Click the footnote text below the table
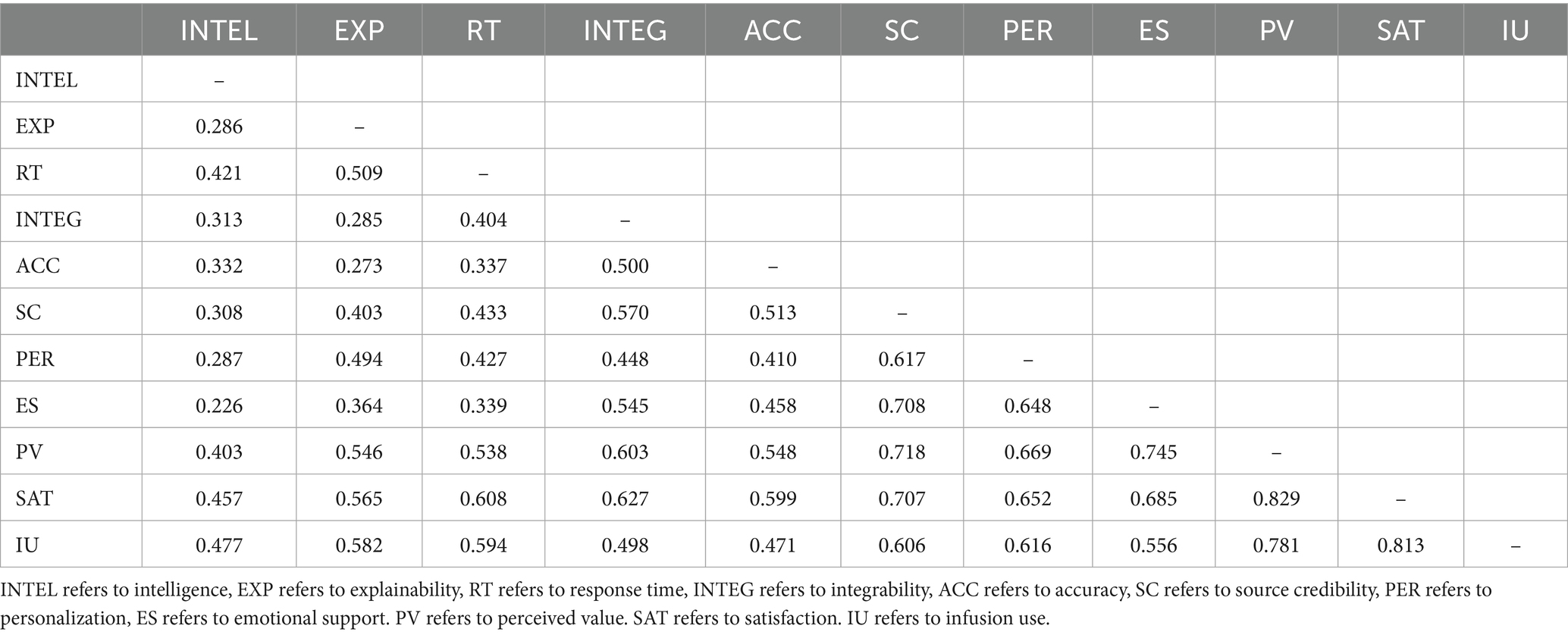 (x=746, y=603)
